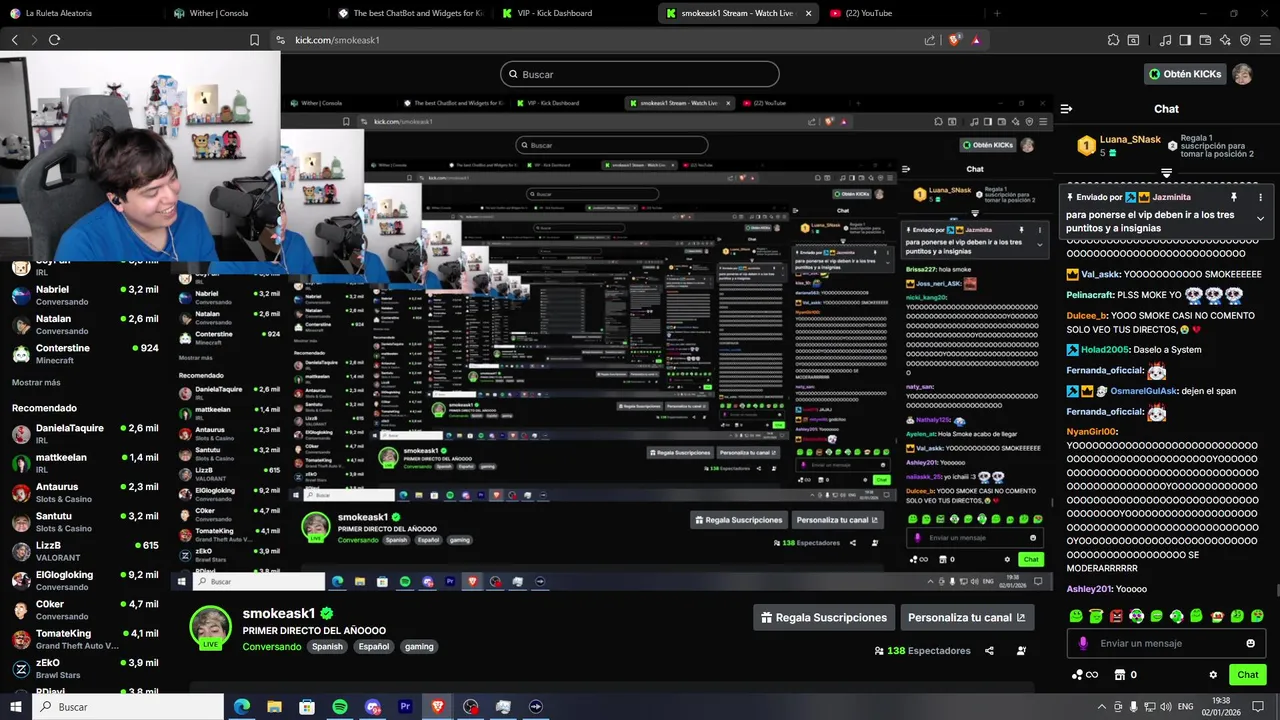
Task: Bookmark this page icon in address bar
Action: pos(254,40)
